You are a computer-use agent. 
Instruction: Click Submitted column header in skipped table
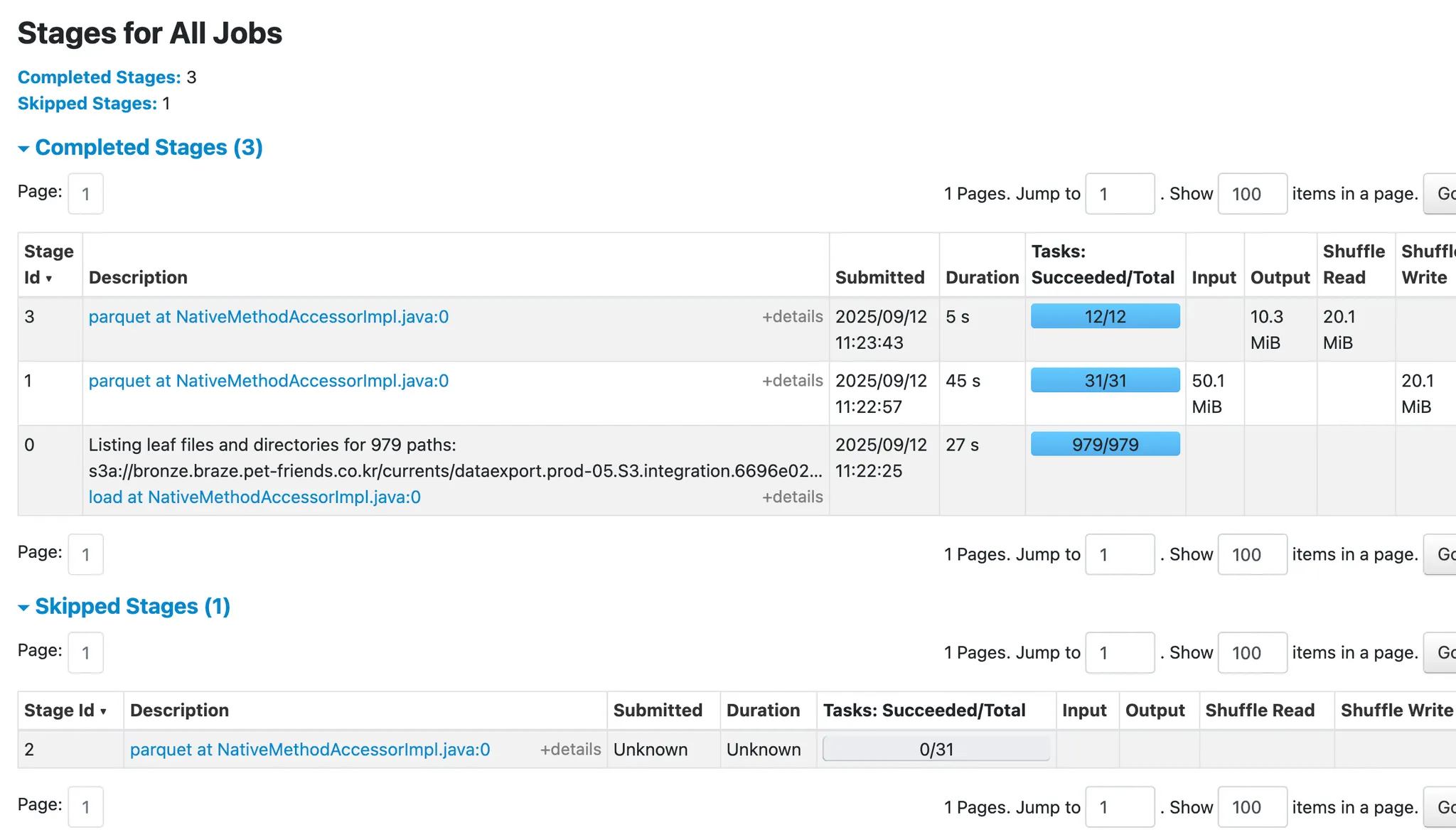click(657, 711)
